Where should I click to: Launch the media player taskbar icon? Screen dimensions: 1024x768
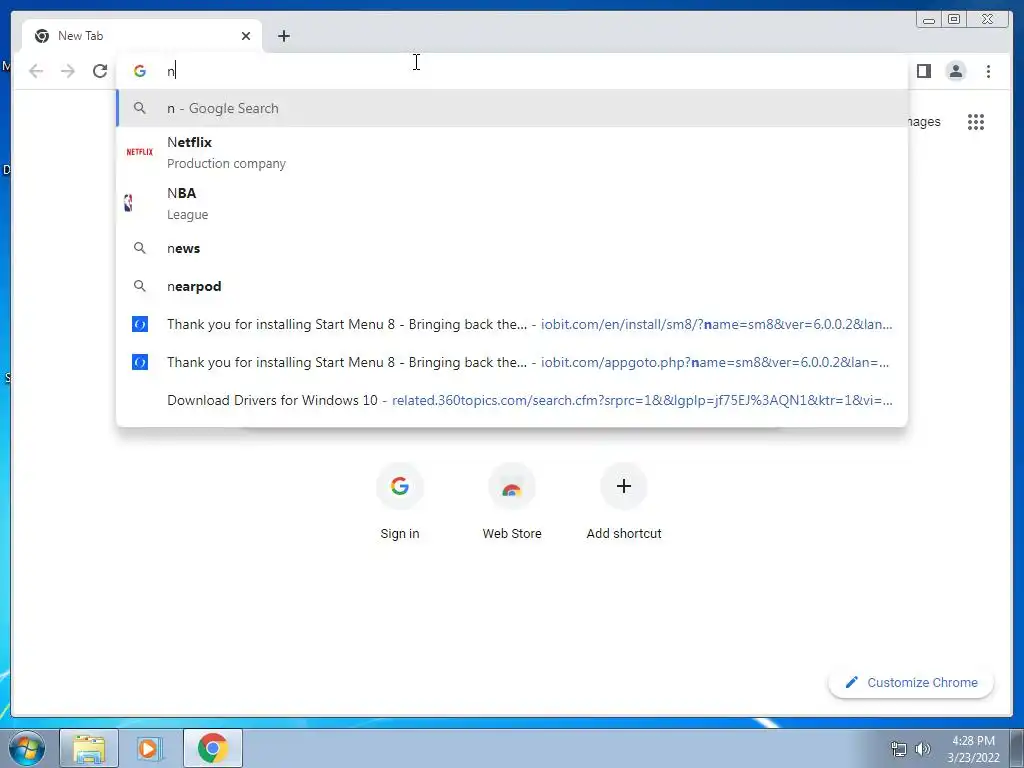[149, 748]
